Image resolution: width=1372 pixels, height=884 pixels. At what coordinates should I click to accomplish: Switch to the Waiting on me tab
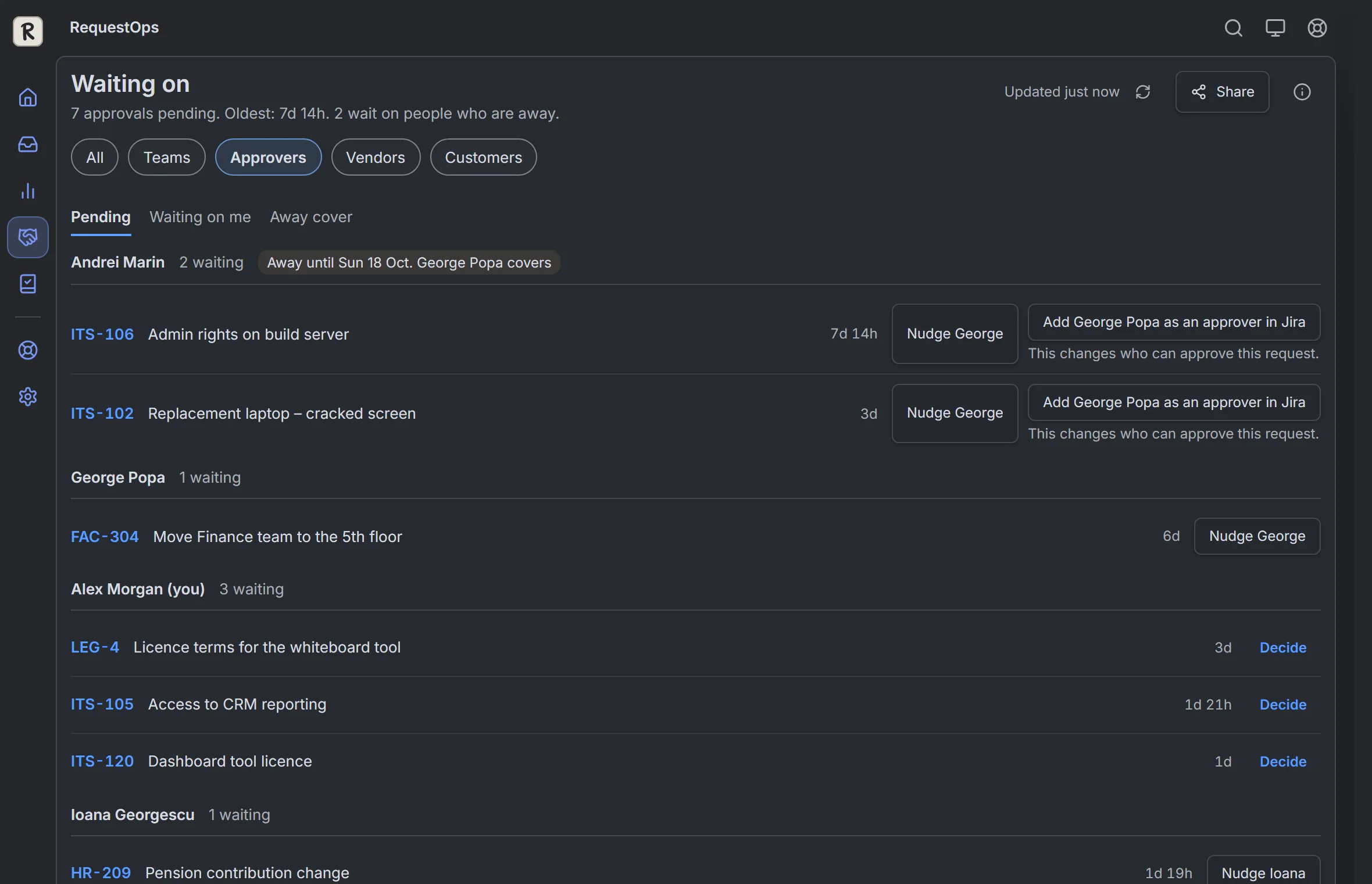(200, 217)
